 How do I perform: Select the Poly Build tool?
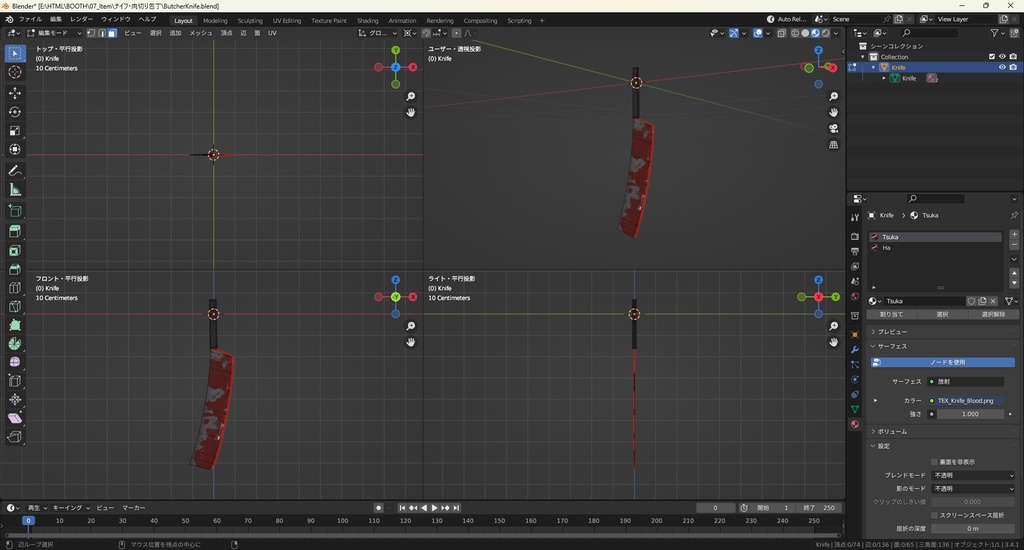15,325
